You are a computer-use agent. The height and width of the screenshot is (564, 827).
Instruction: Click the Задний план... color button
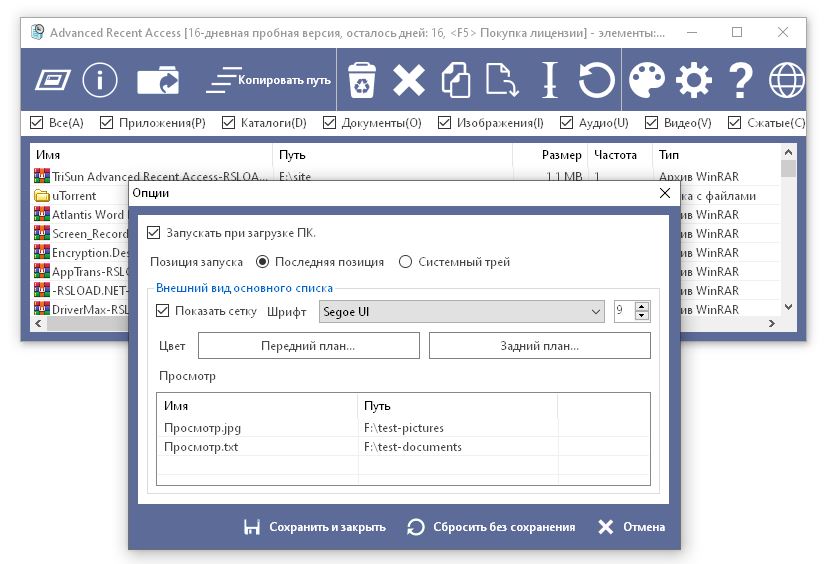[540, 346]
